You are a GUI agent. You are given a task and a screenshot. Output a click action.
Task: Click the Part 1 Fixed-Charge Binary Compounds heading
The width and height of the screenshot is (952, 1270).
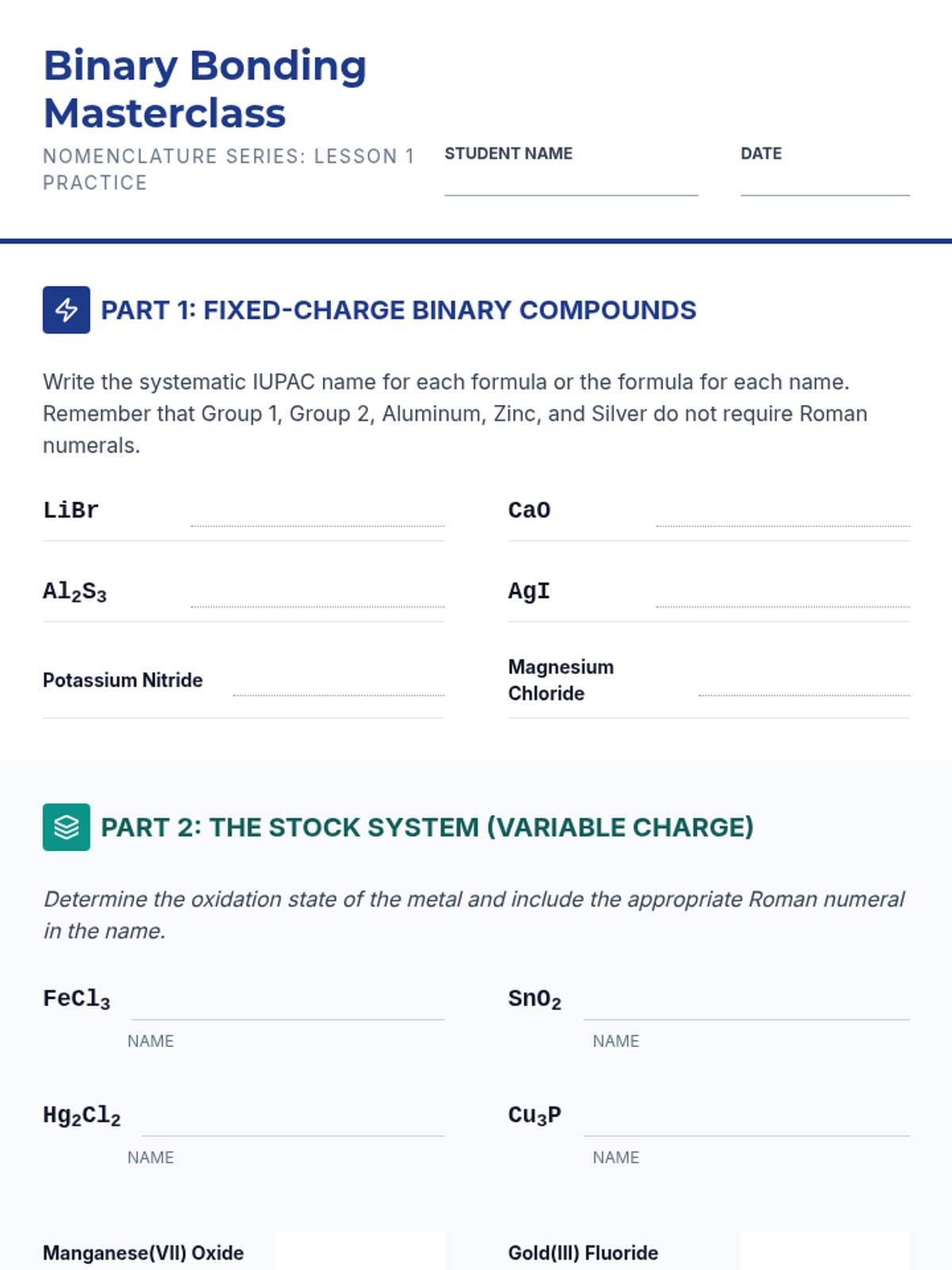398,310
